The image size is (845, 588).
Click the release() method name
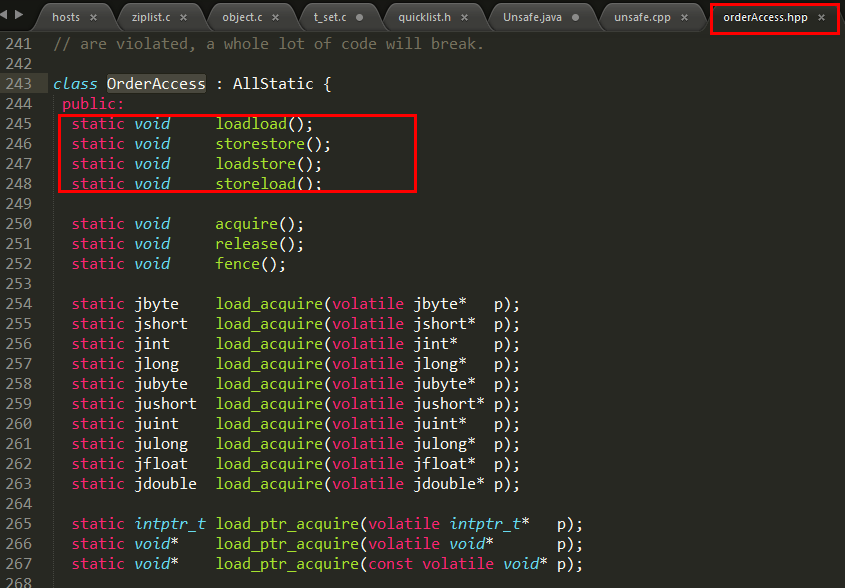pyautogui.click(x=247, y=244)
